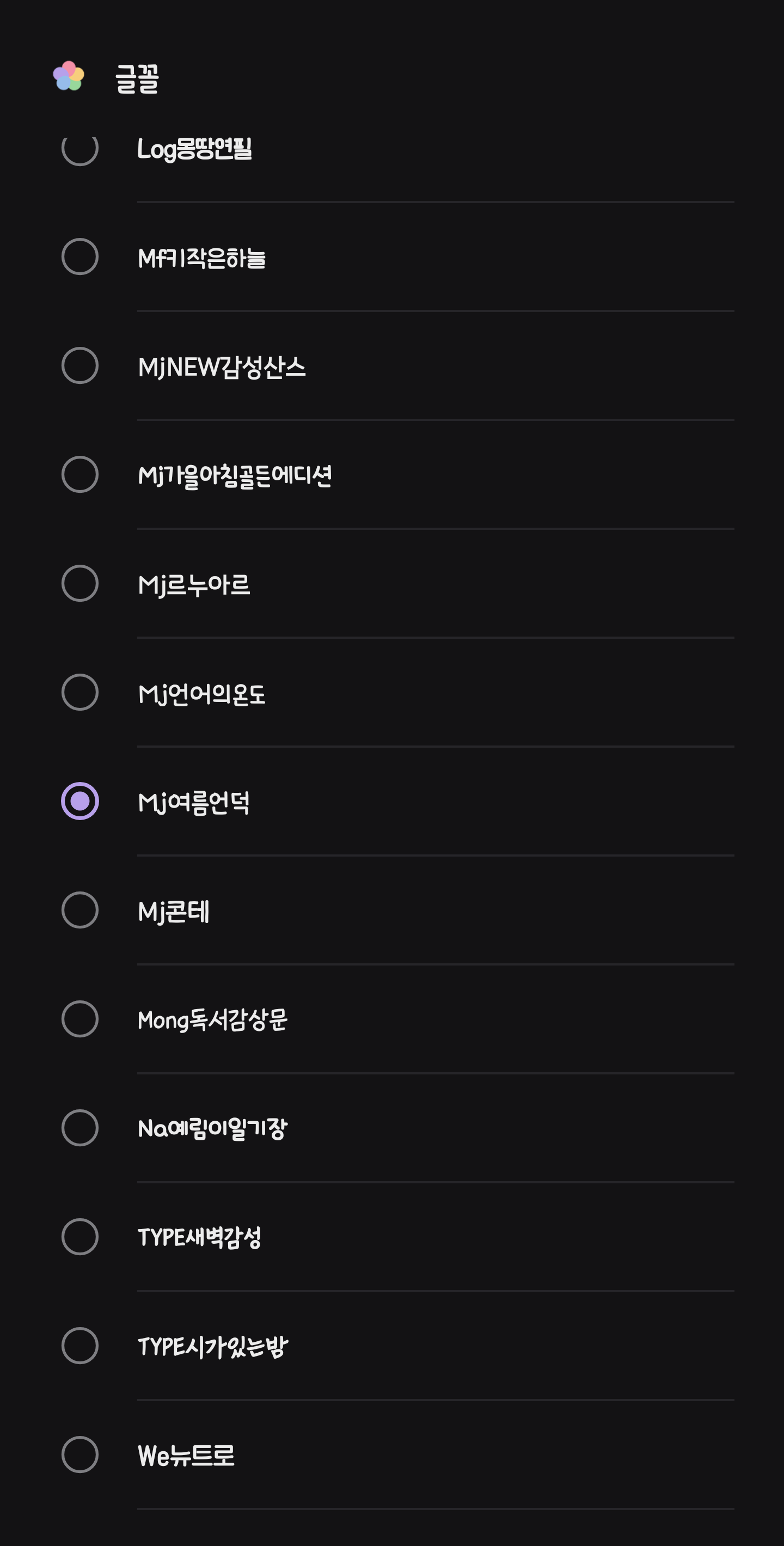Select the We뉴트로 radio button

[x=80, y=1455]
